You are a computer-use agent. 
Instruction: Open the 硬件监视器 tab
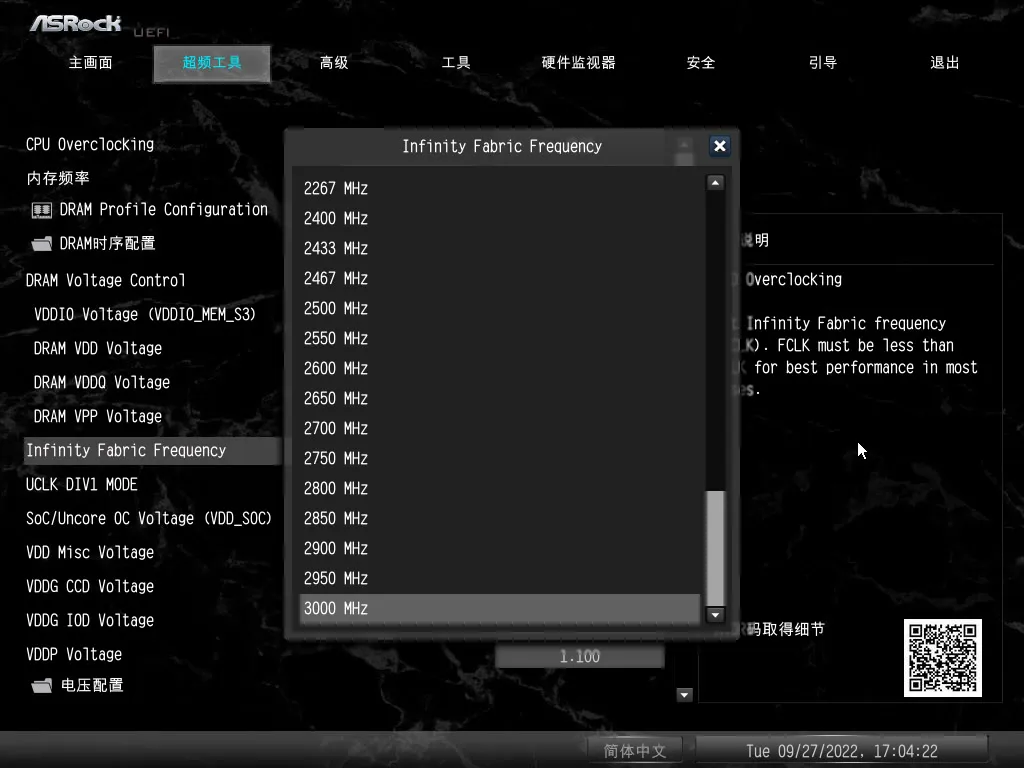click(x=578, y=63)
